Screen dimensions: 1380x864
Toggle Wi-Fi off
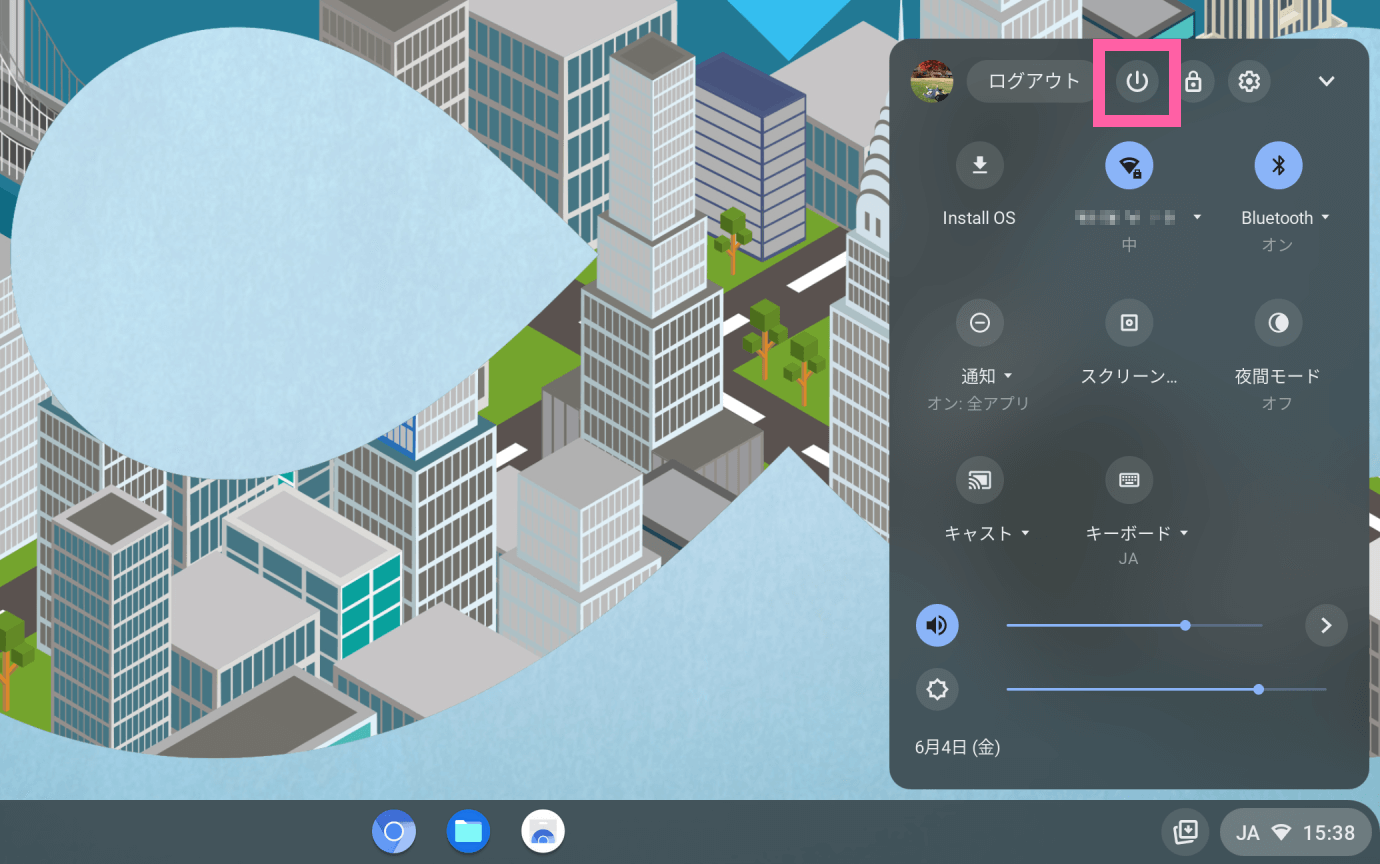pos(1129,165)
